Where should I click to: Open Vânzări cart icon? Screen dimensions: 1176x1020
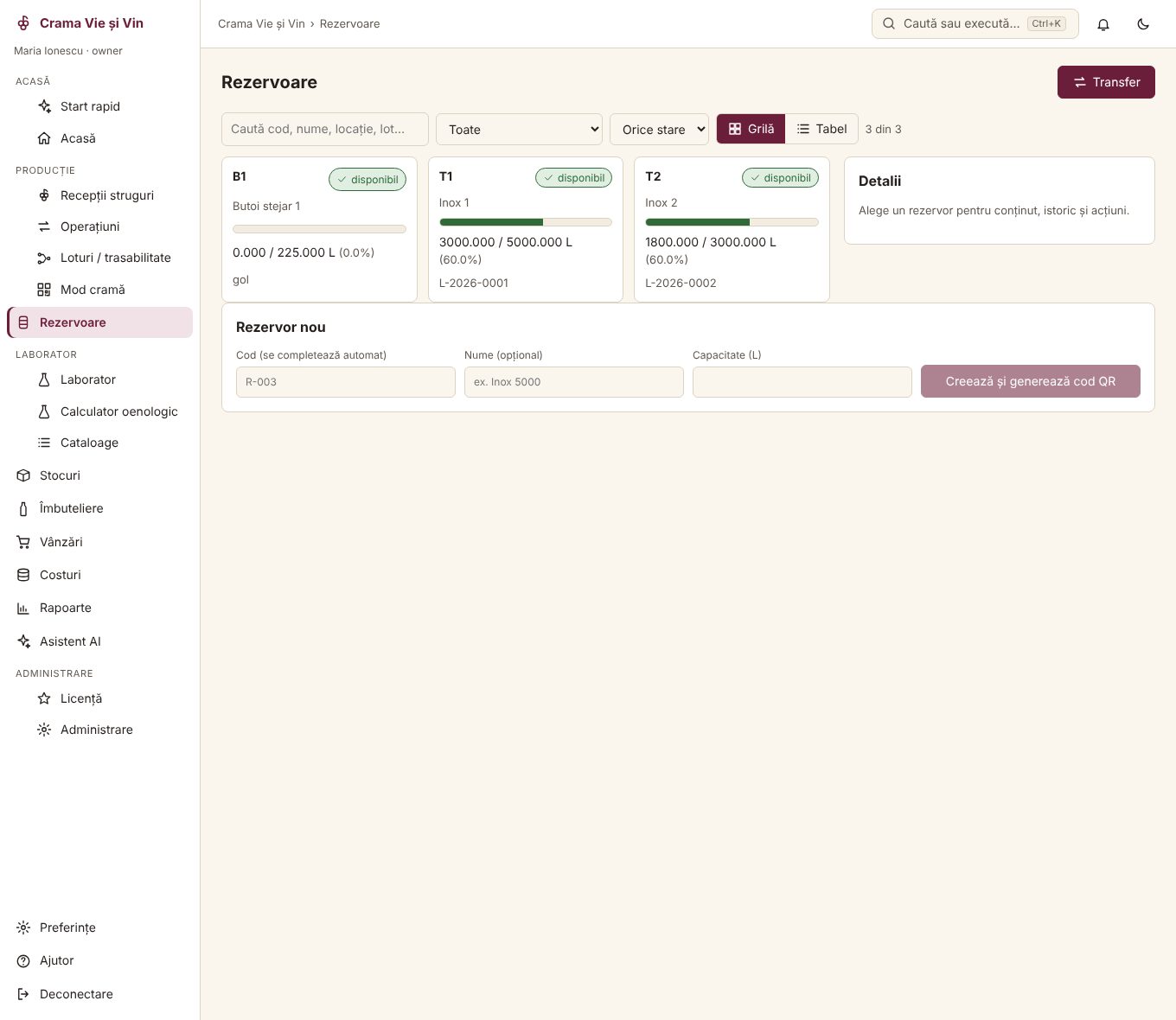[x=23, y=542]
